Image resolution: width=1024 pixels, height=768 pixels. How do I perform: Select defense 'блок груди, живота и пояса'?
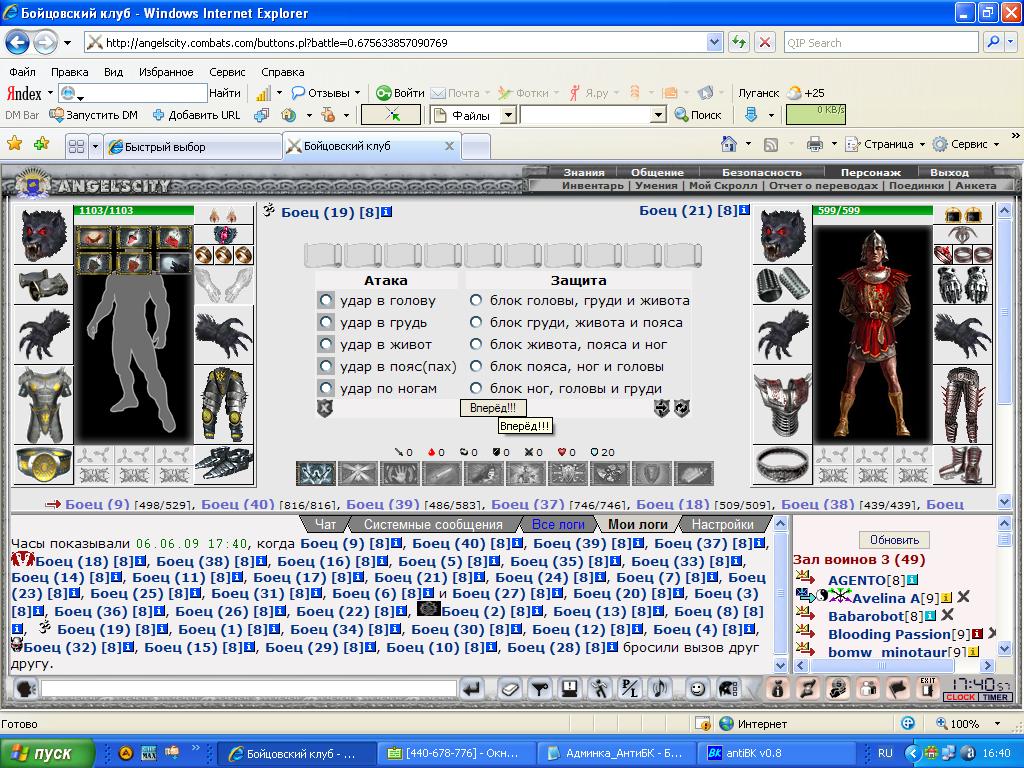point(476,322)
